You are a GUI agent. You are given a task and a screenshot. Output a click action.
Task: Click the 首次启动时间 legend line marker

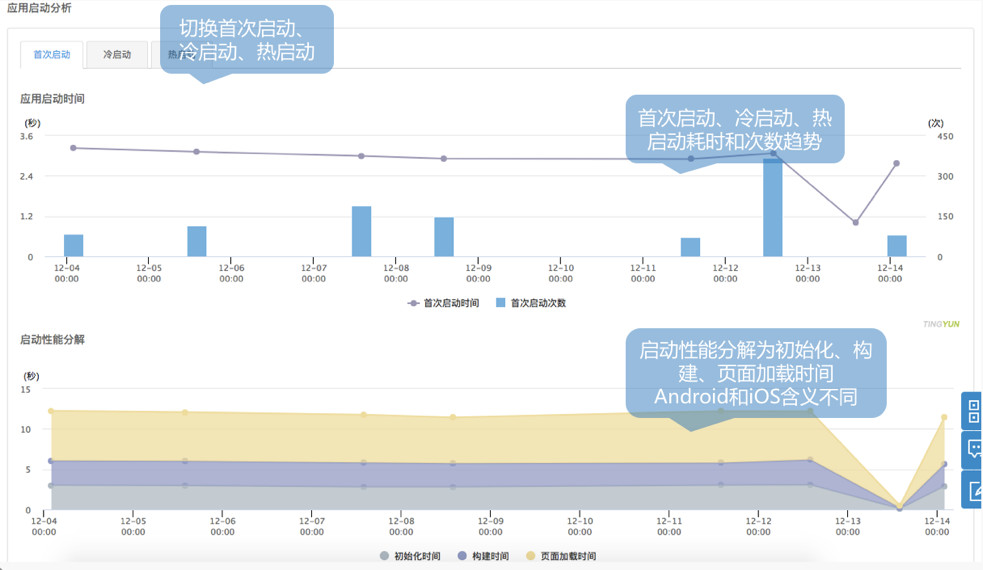413,303
